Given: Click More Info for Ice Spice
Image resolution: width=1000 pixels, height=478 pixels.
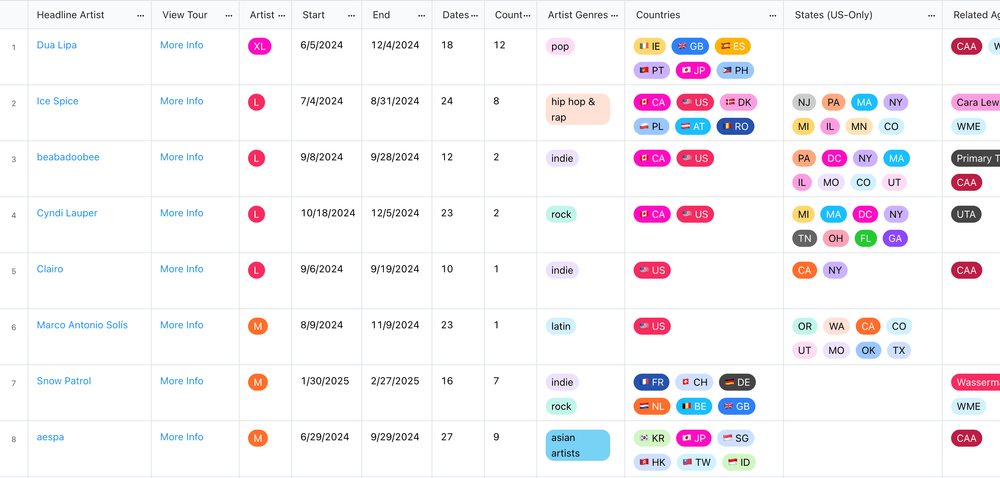Looking at the screenshot, I should [x=182, y=101].
